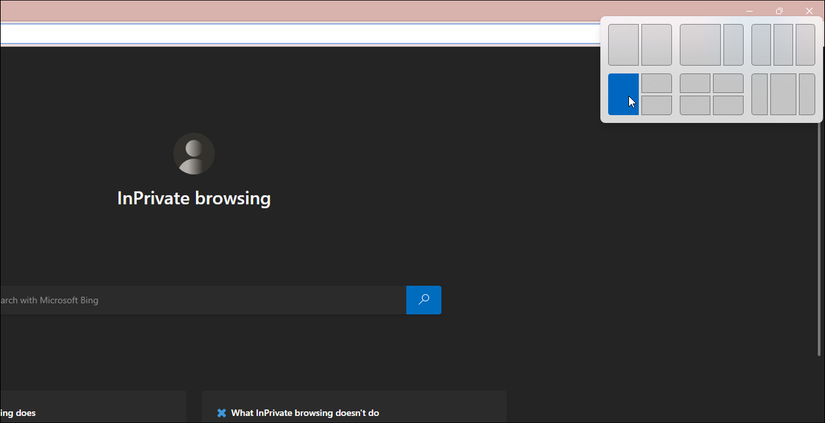This screenshot has width=825, height=423.
Task: Pick bottom-right quadrant of four-grid layout
Action: click(728, 105)
